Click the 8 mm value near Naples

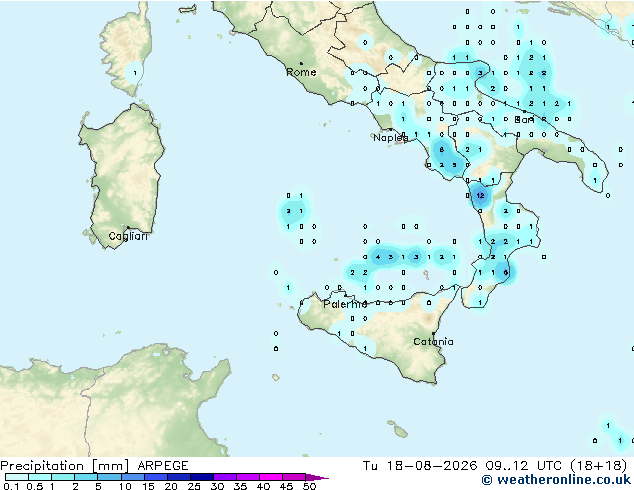pos(442,150)
